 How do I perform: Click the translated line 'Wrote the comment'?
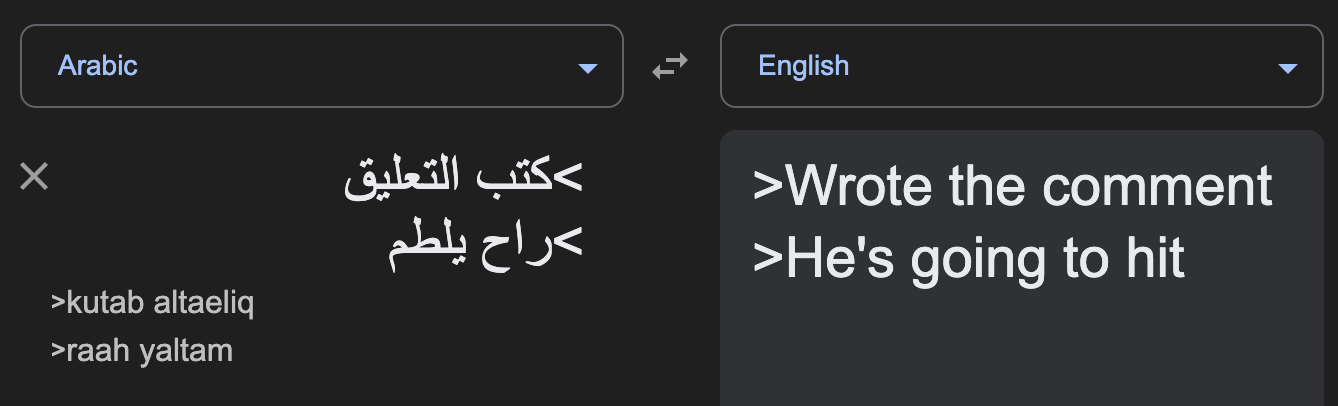click(1012, 185)
